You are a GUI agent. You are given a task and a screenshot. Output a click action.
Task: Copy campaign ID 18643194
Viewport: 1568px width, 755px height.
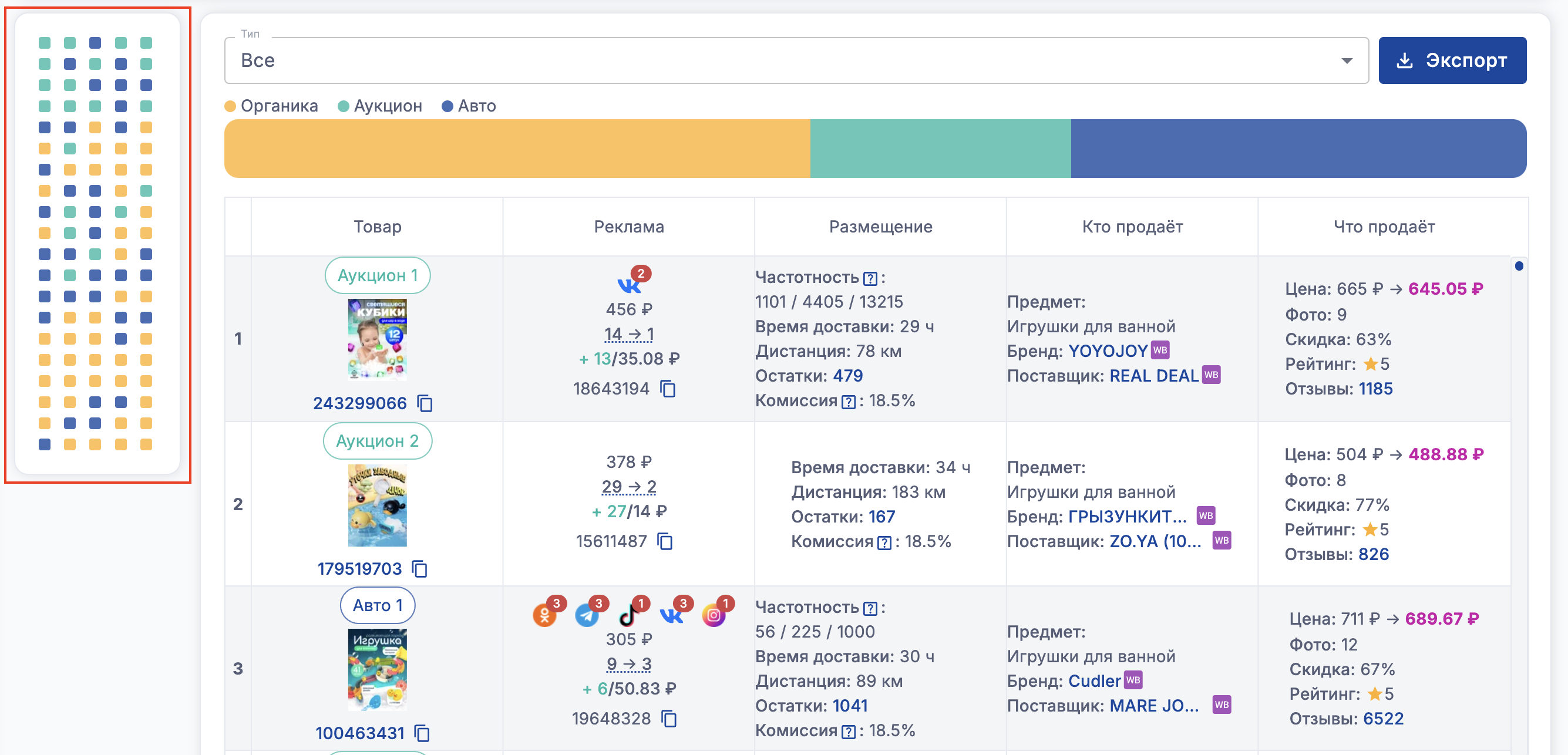tap(668, 389)
